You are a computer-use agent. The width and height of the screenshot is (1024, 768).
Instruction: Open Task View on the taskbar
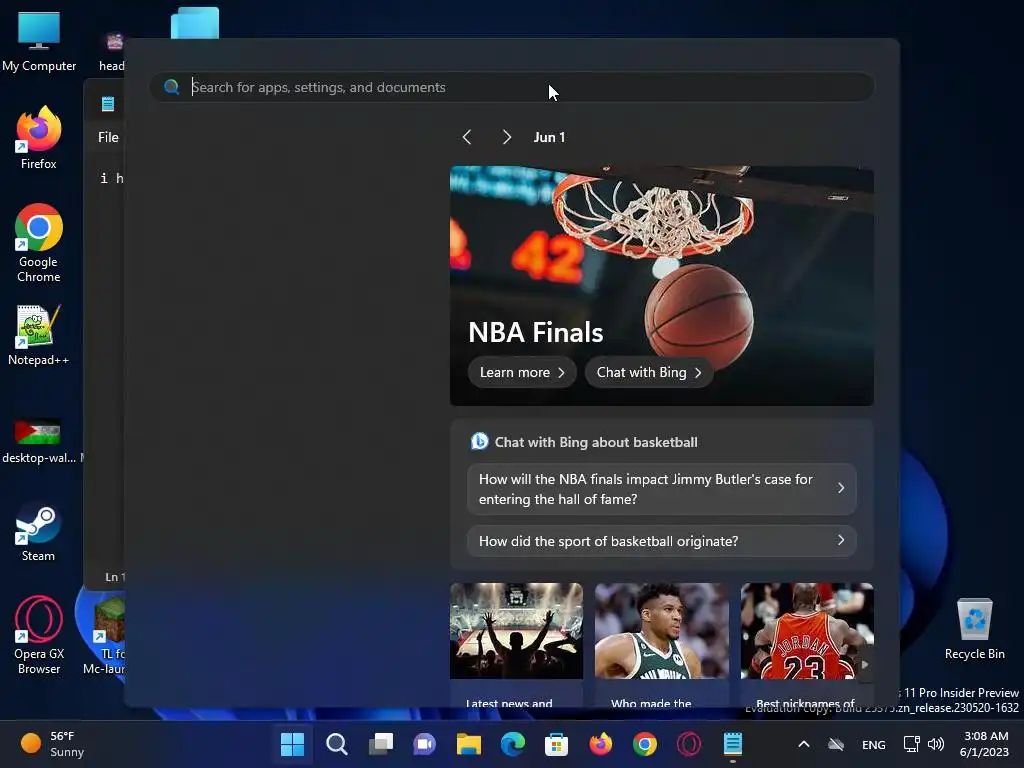click(381, 744)
